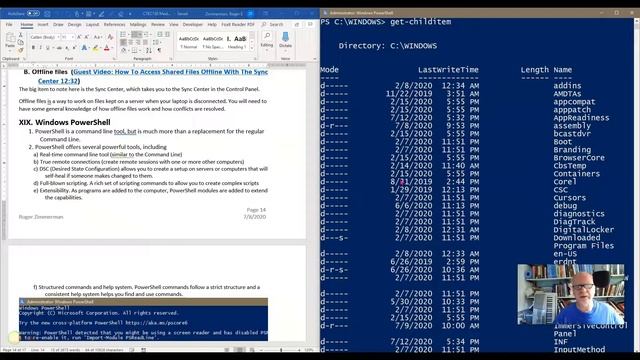Click the Bullets list icon
The image size is (640, 360).
[124, 34]
